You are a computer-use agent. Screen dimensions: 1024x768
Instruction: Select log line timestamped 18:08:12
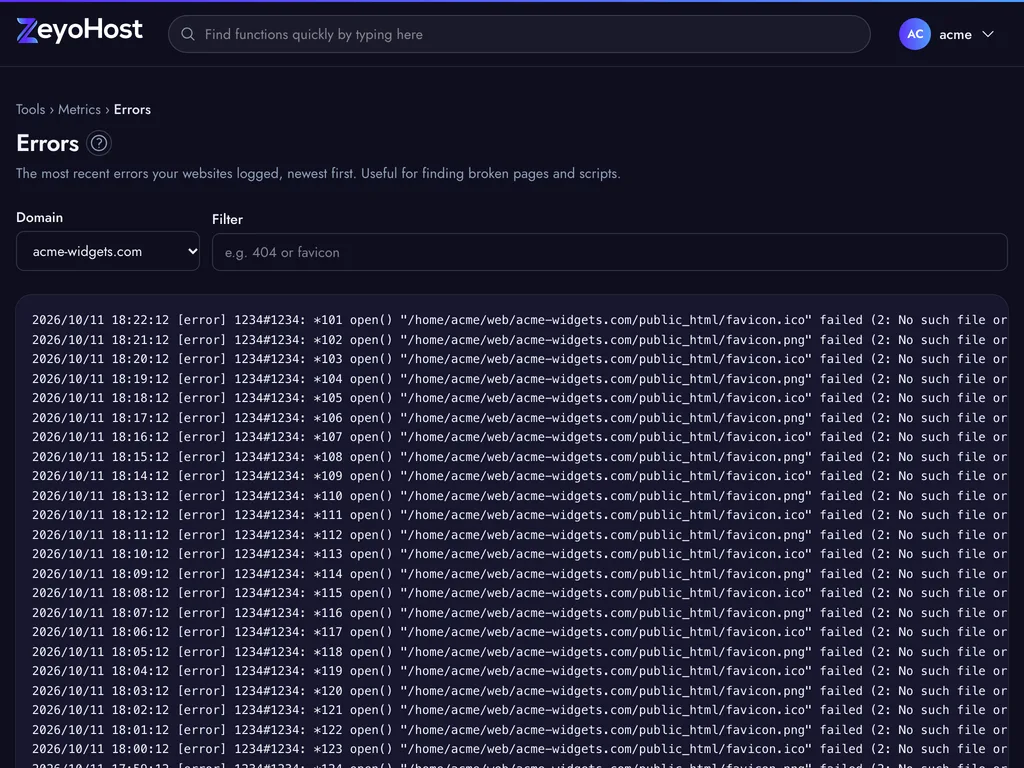pyautogui.click(x=519, y=593)
